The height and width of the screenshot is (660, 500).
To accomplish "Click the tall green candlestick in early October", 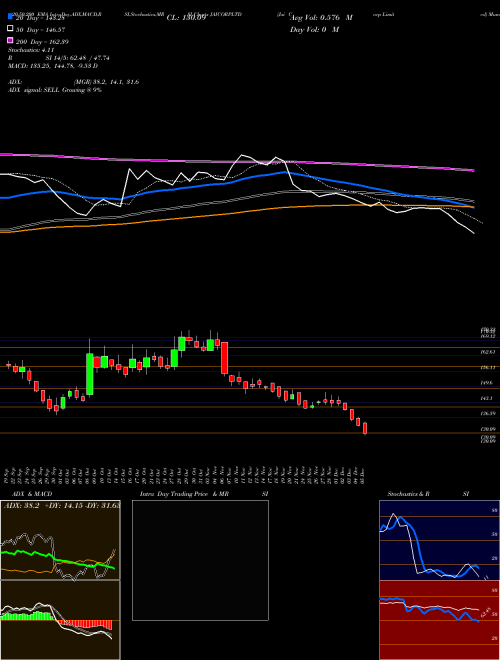I will [90, 374].
